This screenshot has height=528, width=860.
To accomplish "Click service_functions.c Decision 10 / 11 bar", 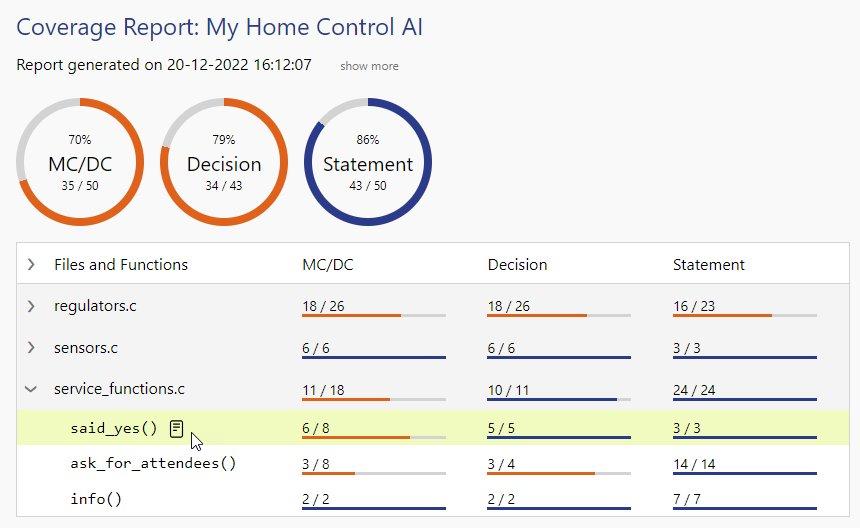I will pos(558,398).
